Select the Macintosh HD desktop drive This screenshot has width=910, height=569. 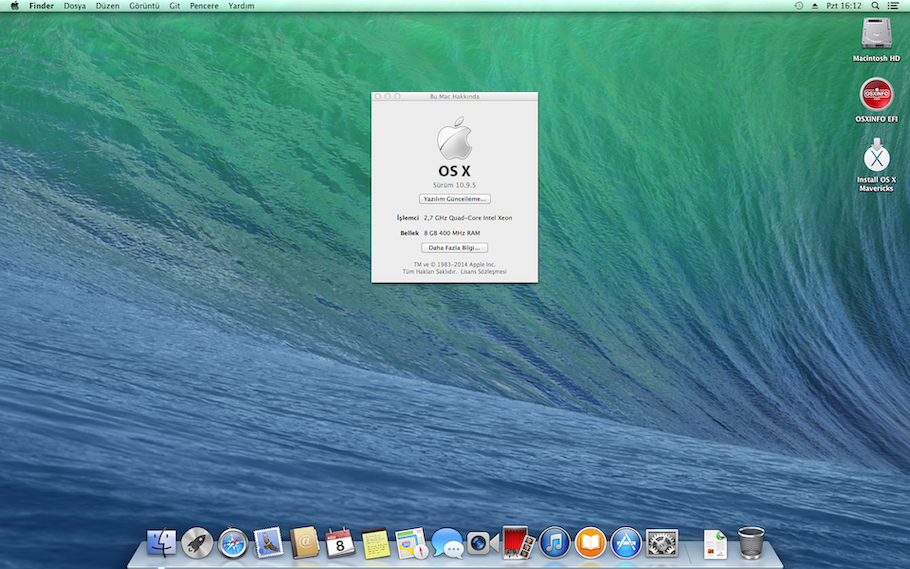(x=876, y=35)
